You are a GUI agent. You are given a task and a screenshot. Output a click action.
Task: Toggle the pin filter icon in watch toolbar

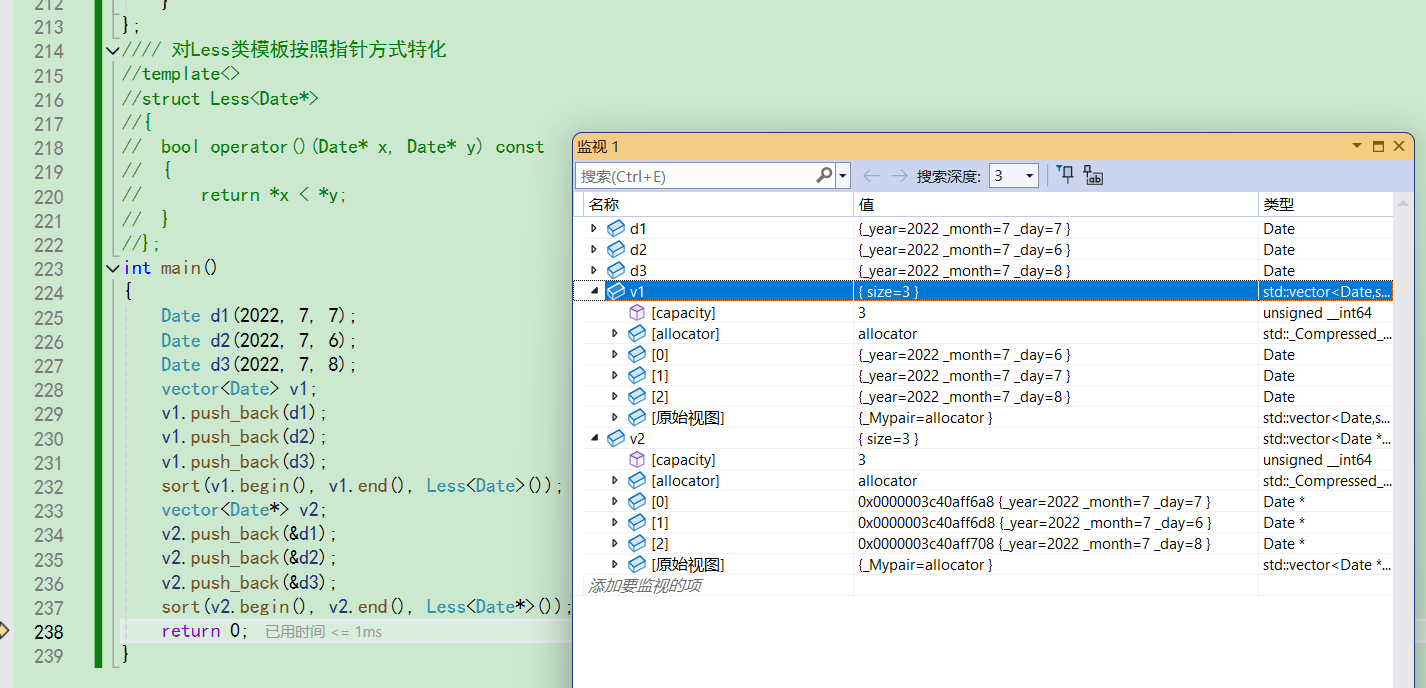[x=1066, y=176]
